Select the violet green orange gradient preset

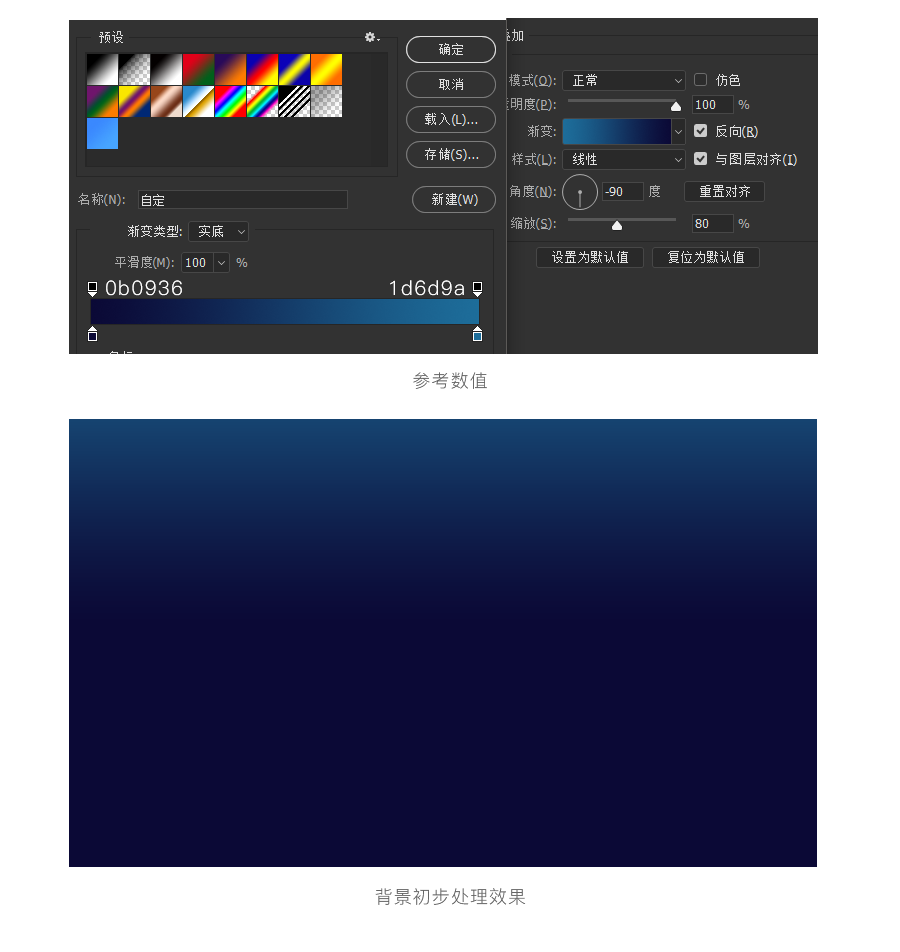(102, 101)
